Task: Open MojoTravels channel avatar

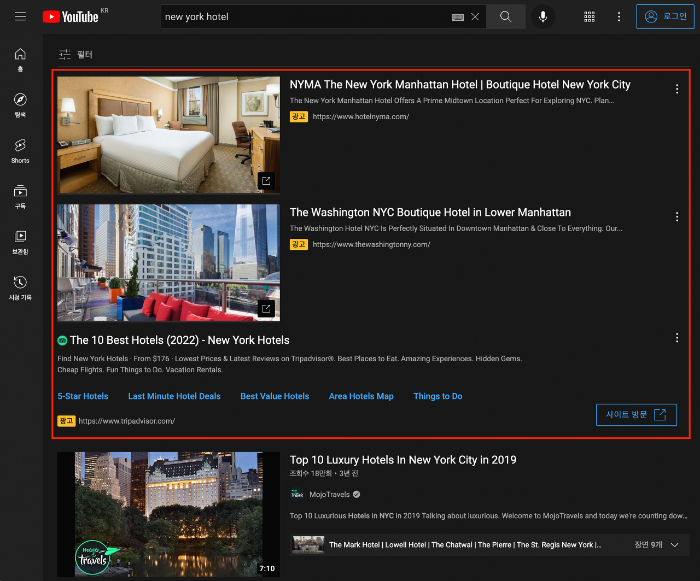Action: pyautogui.click(x=297, y=494)
